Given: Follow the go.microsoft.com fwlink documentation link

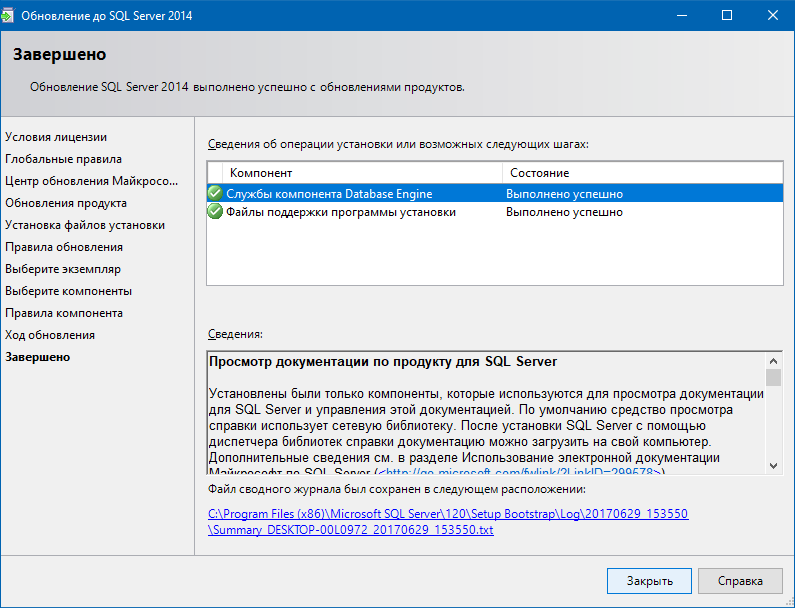Looking at the screenshot, I should tap(520, 472).
